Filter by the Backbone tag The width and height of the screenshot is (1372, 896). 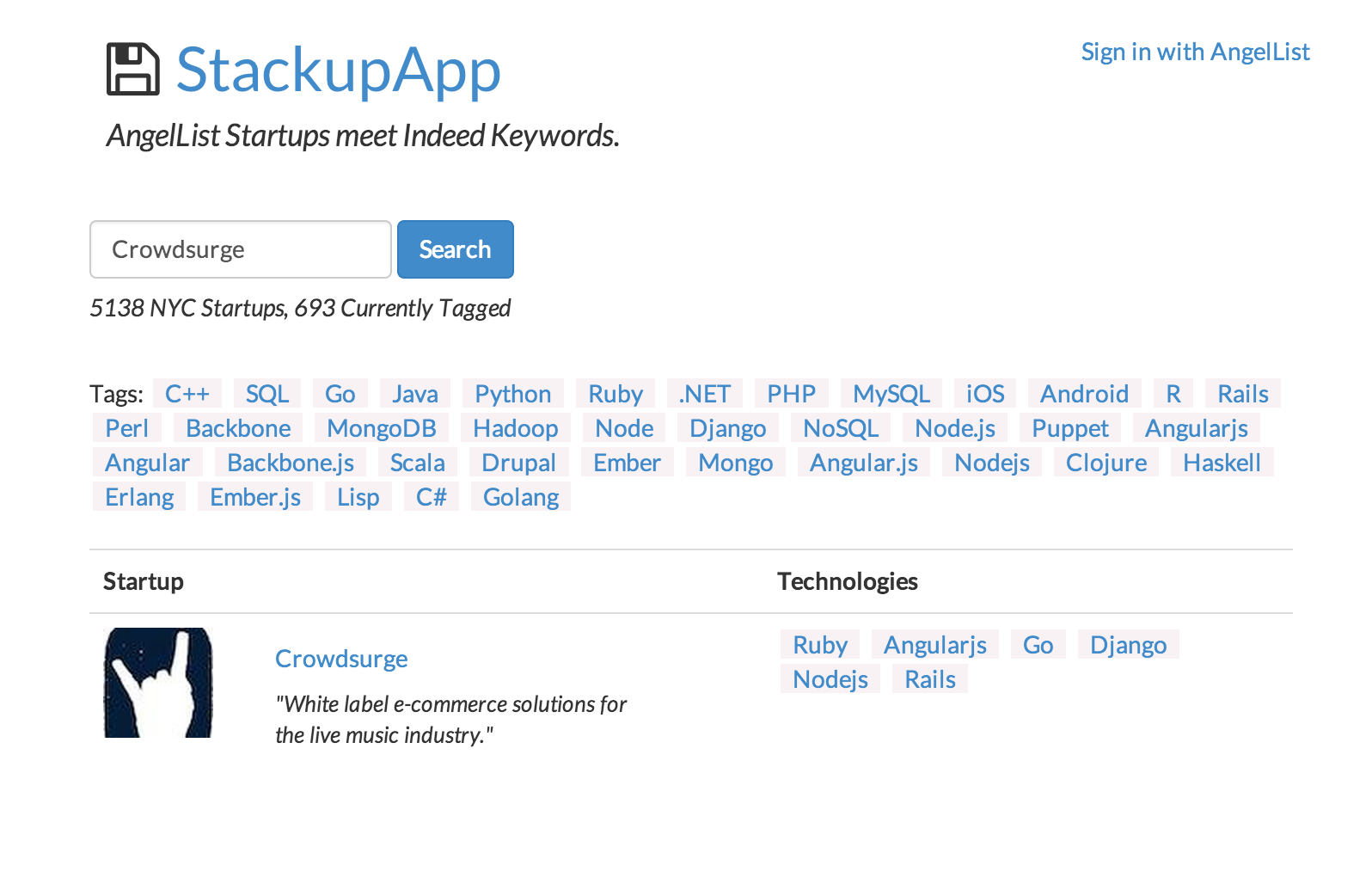238,428
